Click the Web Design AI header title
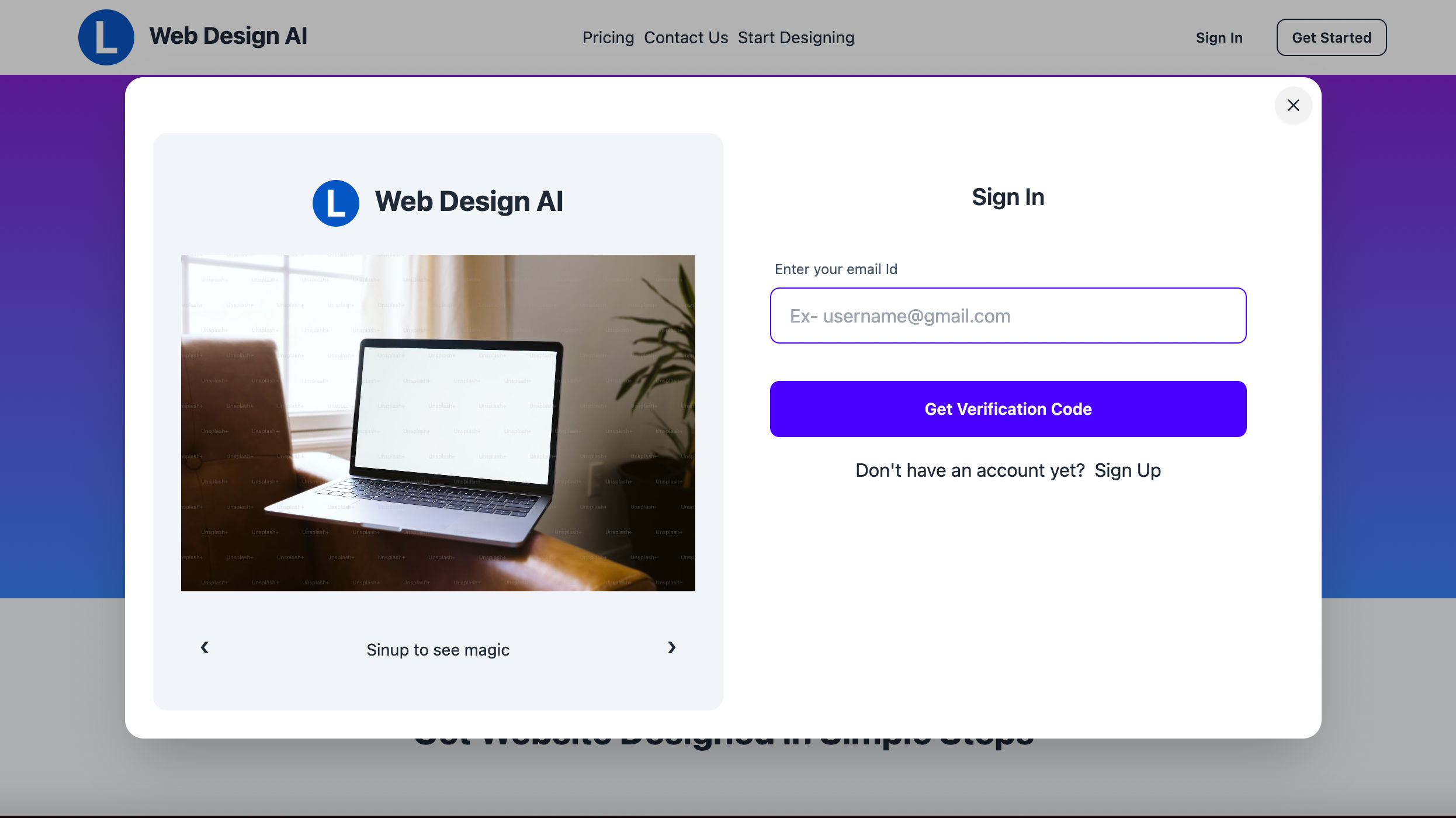Image resolution: width=1456 pixels, height=818 pixels. click(228, 36)
